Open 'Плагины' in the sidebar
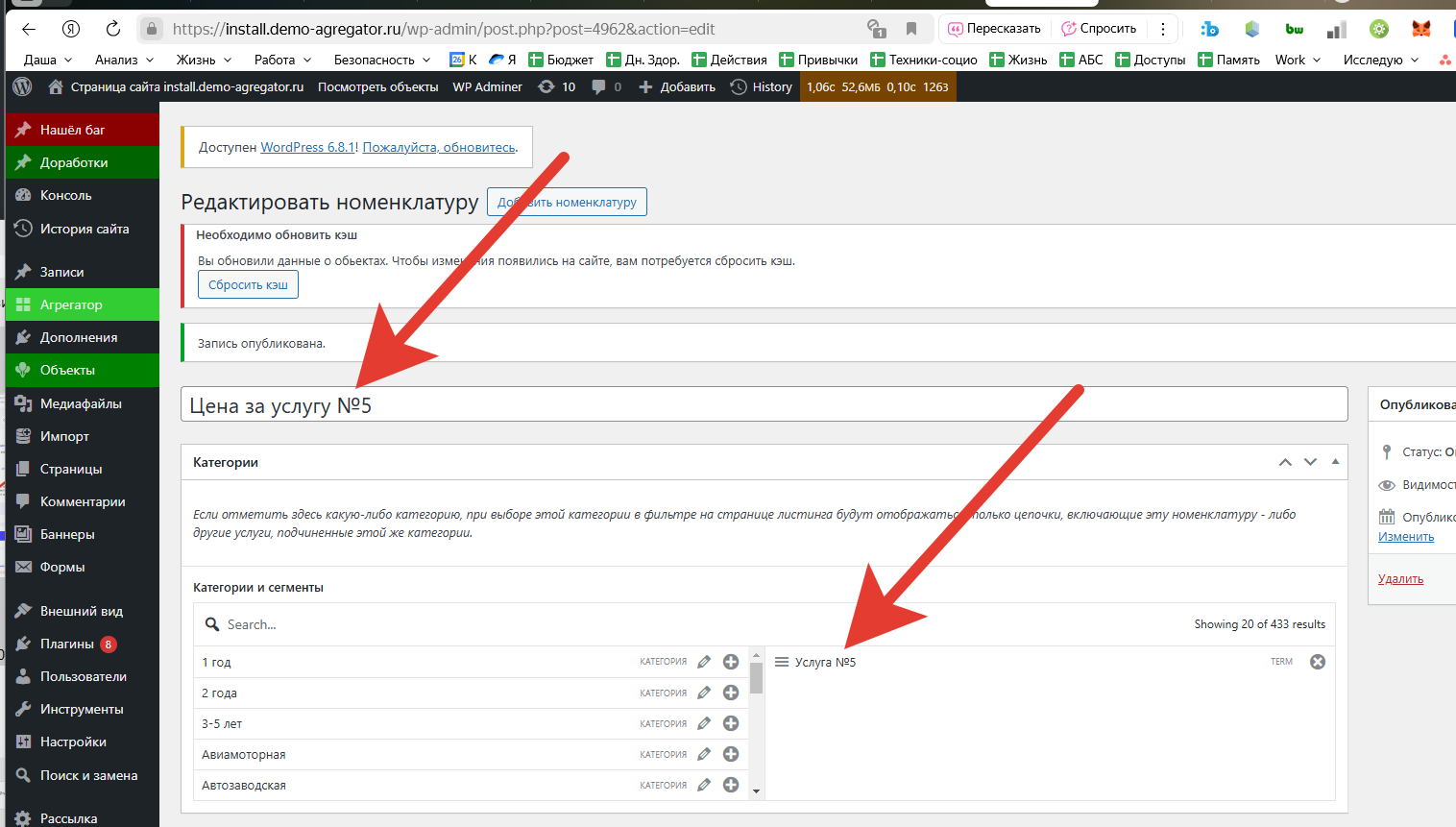 (x=67, y=644)
